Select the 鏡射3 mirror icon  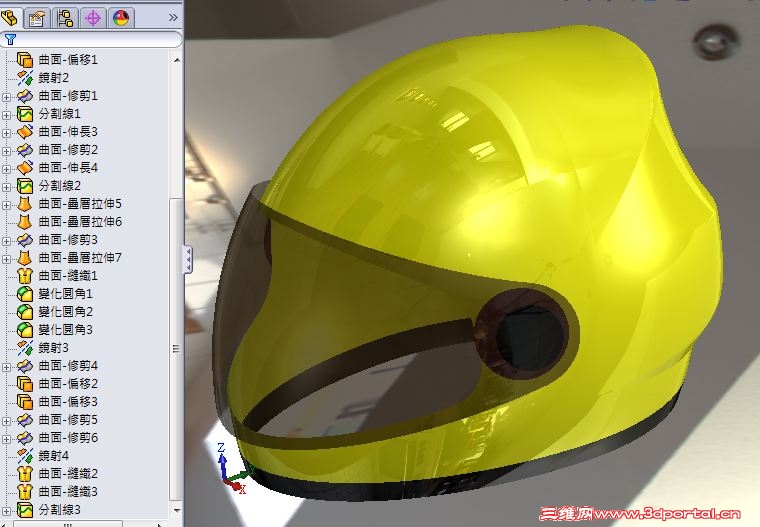point(25,348)
